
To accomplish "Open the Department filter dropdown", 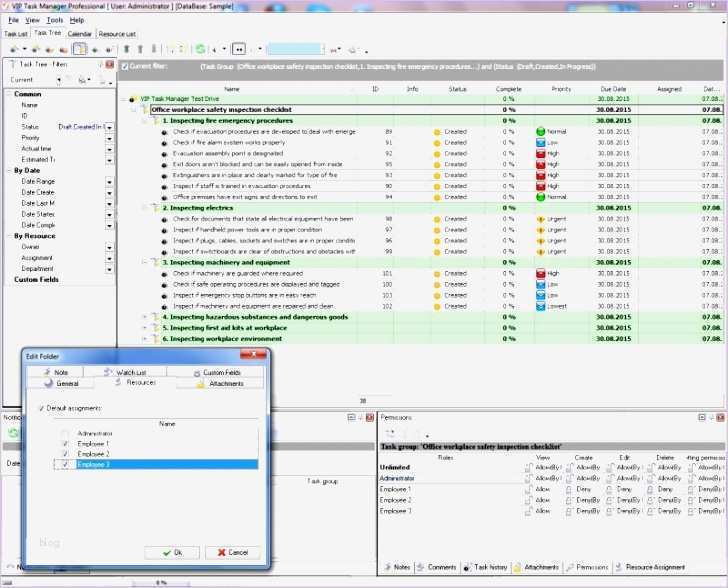I will click(110, 269).
